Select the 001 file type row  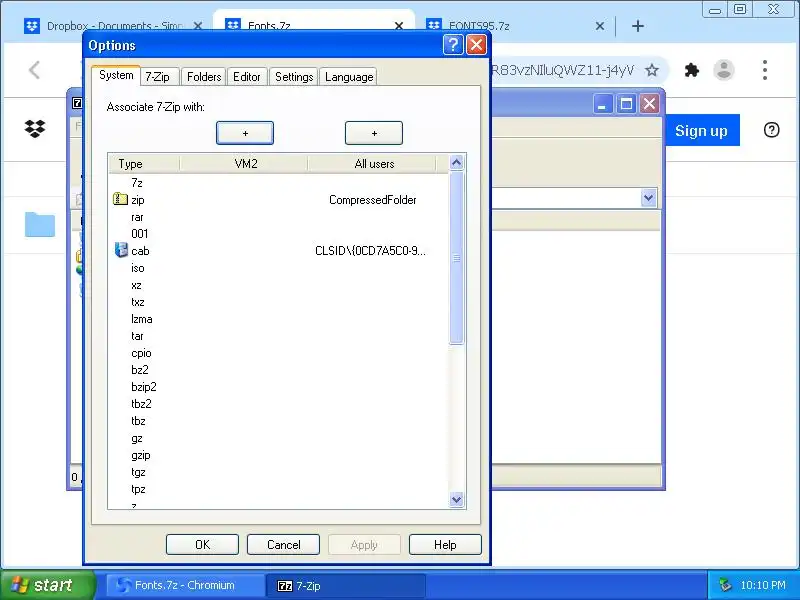pyautogui.click(x=279, y=234)
